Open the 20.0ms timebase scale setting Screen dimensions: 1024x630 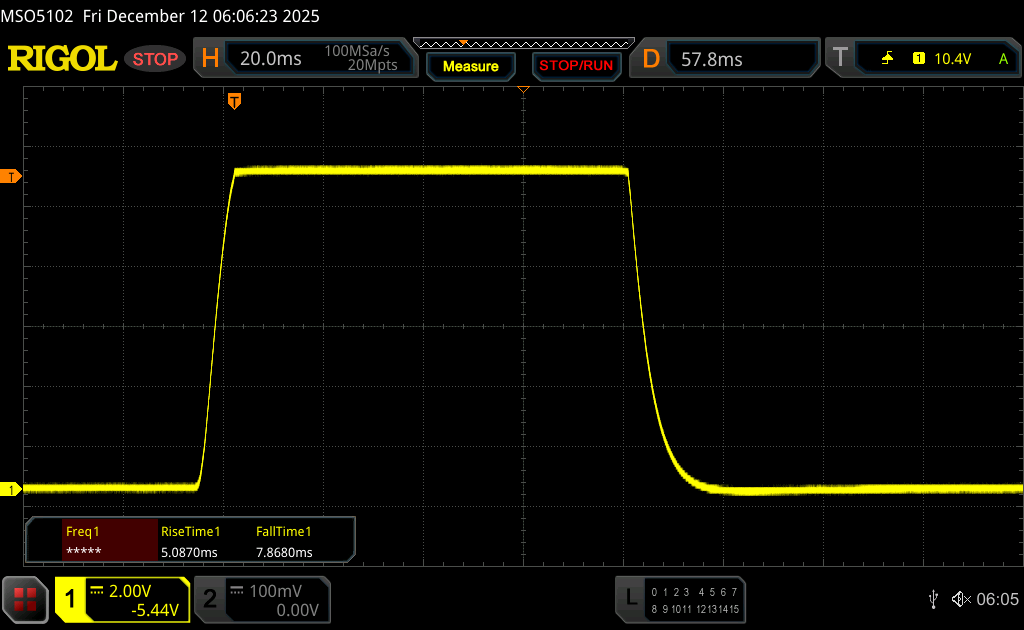271,59
